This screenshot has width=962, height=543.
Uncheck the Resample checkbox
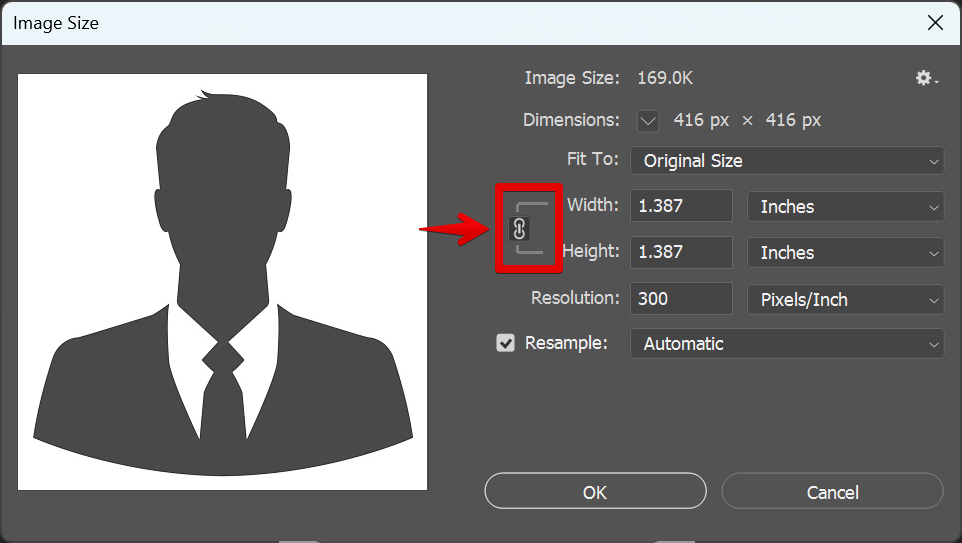pyautogui.click(x=506, y=343)
